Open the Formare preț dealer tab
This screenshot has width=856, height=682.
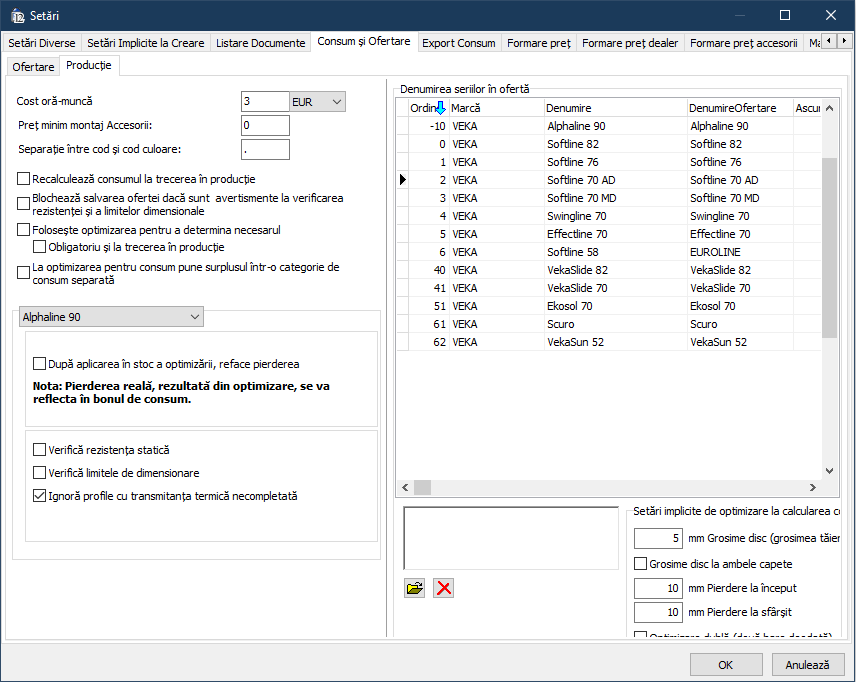coord(629,43)
